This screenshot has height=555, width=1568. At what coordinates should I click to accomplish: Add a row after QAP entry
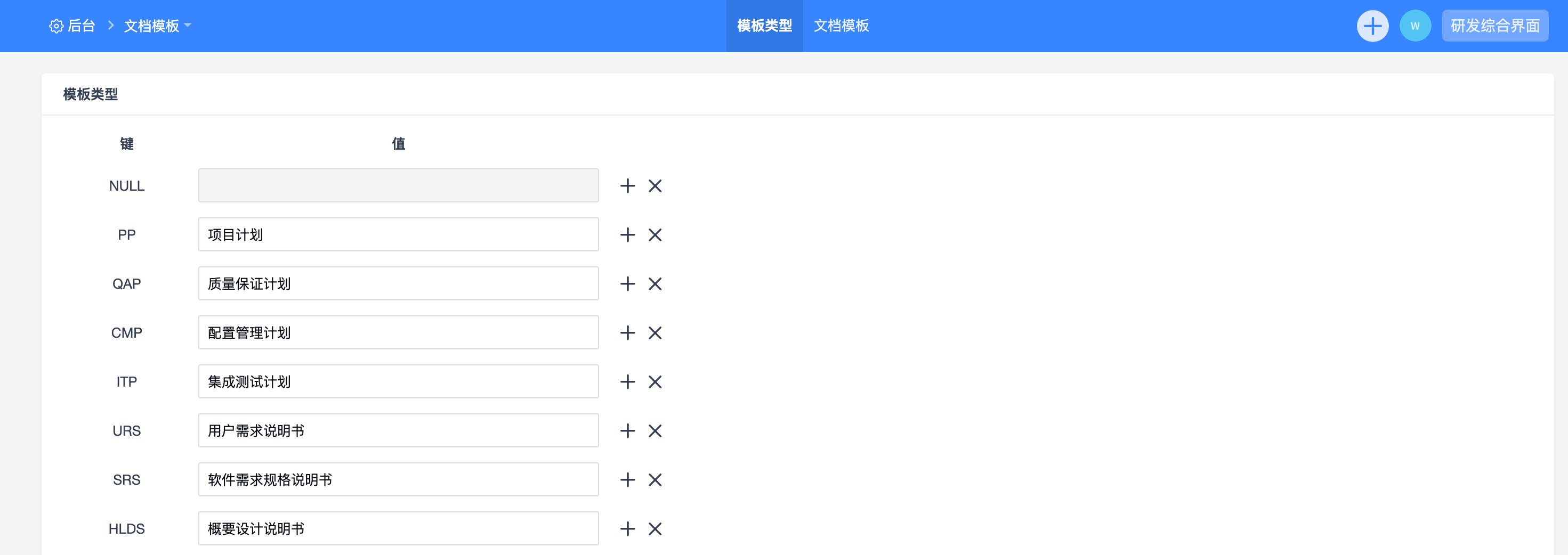[x=627, y=283]
